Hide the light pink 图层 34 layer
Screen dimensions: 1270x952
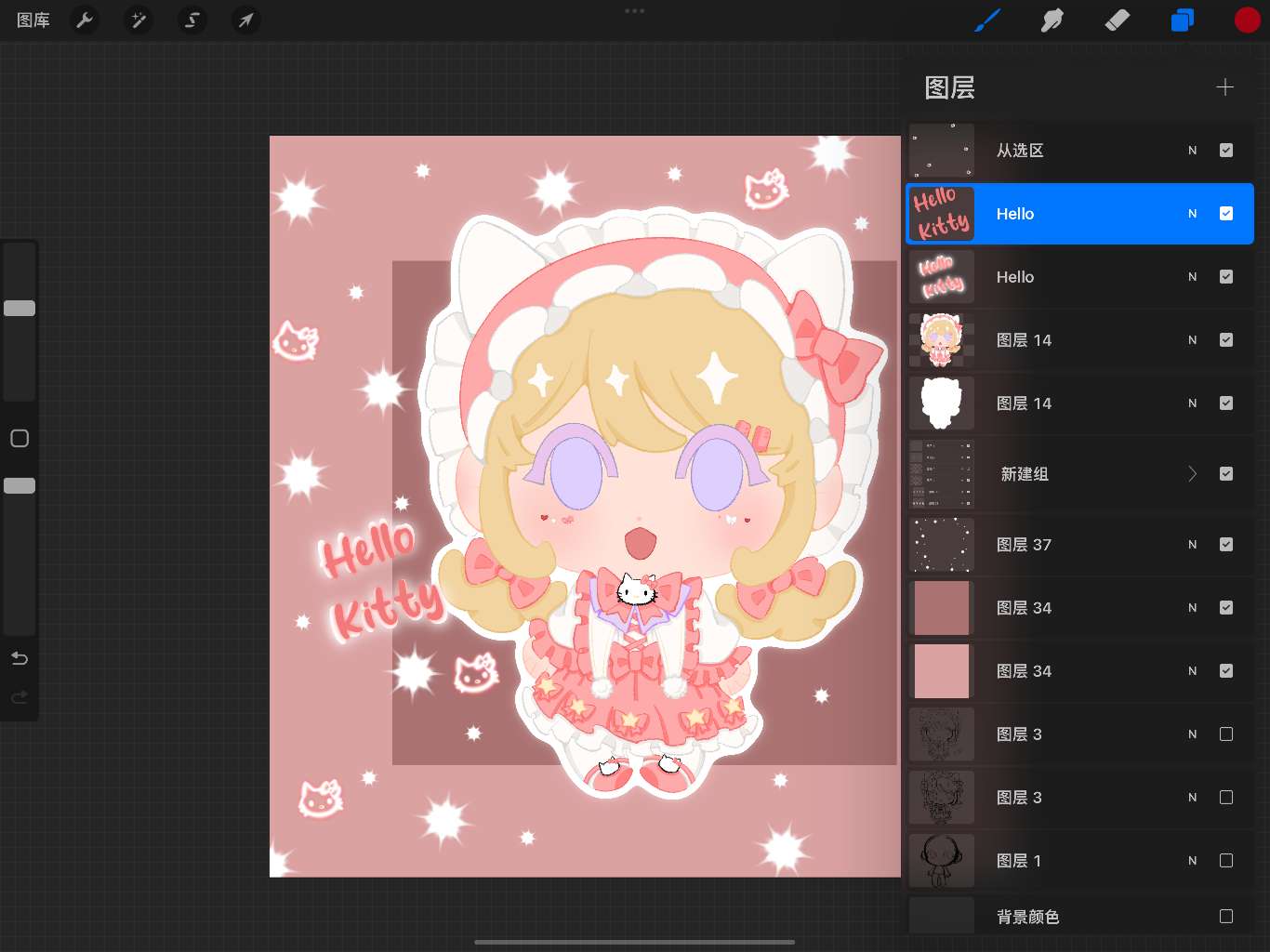tap(1226, 670)
